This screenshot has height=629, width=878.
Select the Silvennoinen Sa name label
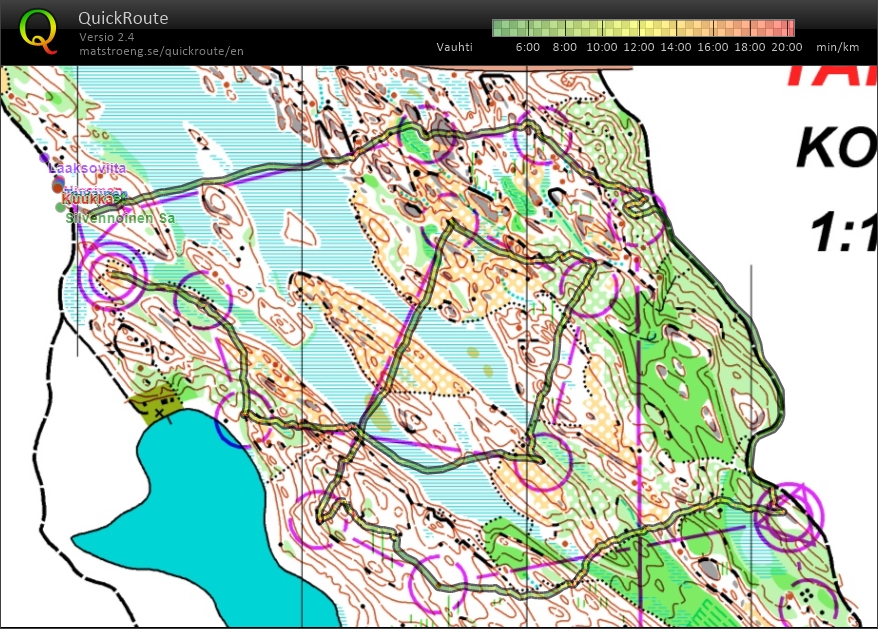(x=120, y=217)
